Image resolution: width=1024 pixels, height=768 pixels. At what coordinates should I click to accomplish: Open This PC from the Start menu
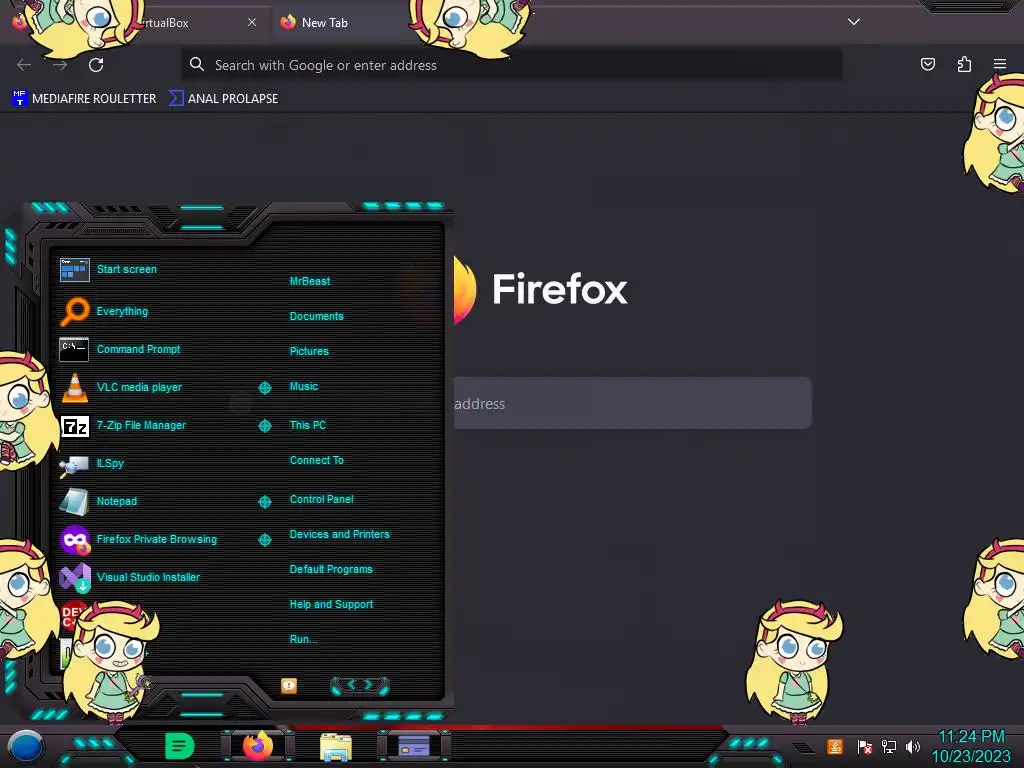[308, 425]
